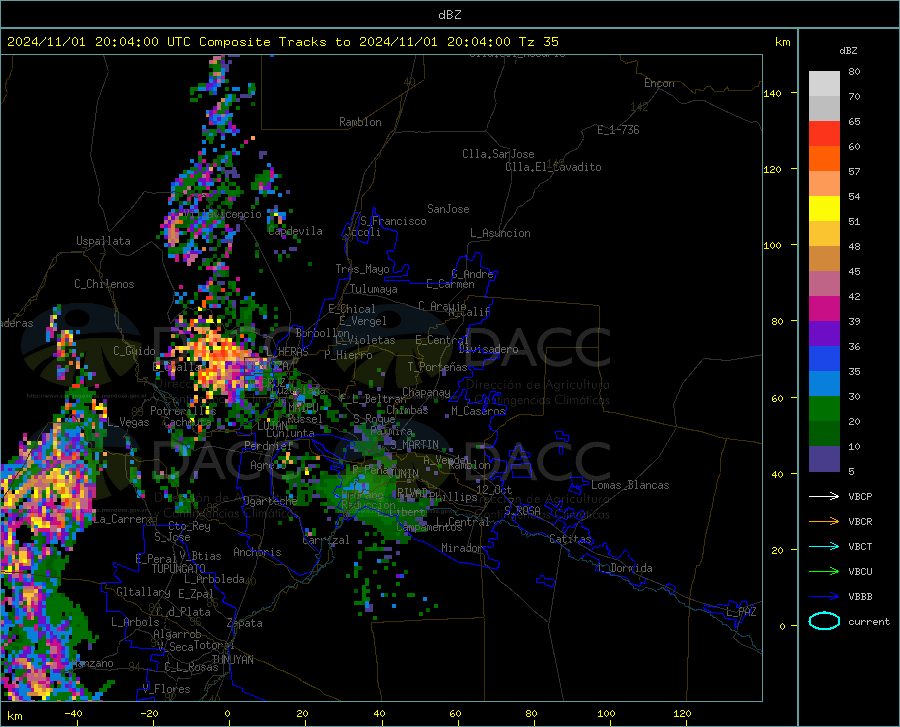Click the 'L_PAZ' map label
The width and height of the screenshot is (900, 727).
[x=741, y=612]
